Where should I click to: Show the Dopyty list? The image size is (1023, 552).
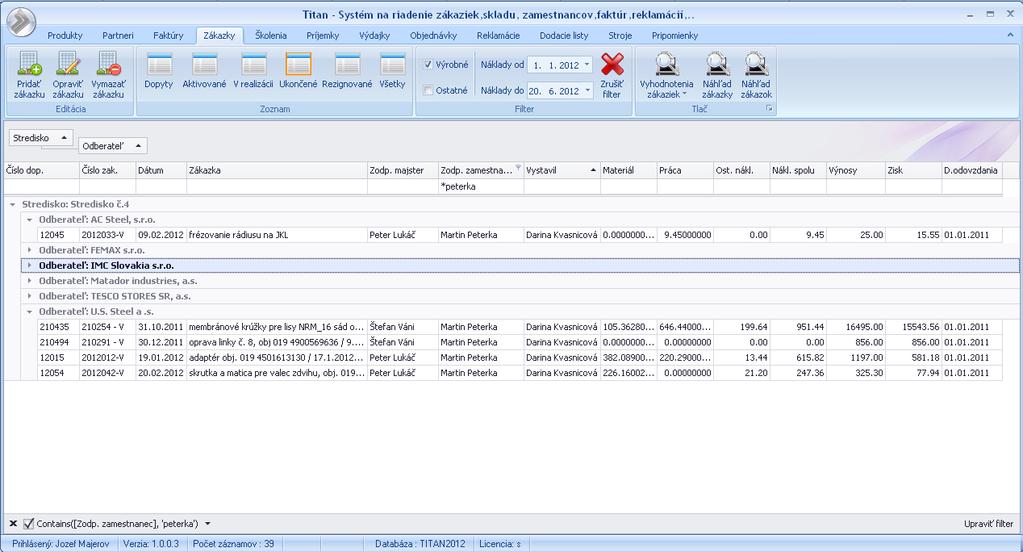point(159,71)
